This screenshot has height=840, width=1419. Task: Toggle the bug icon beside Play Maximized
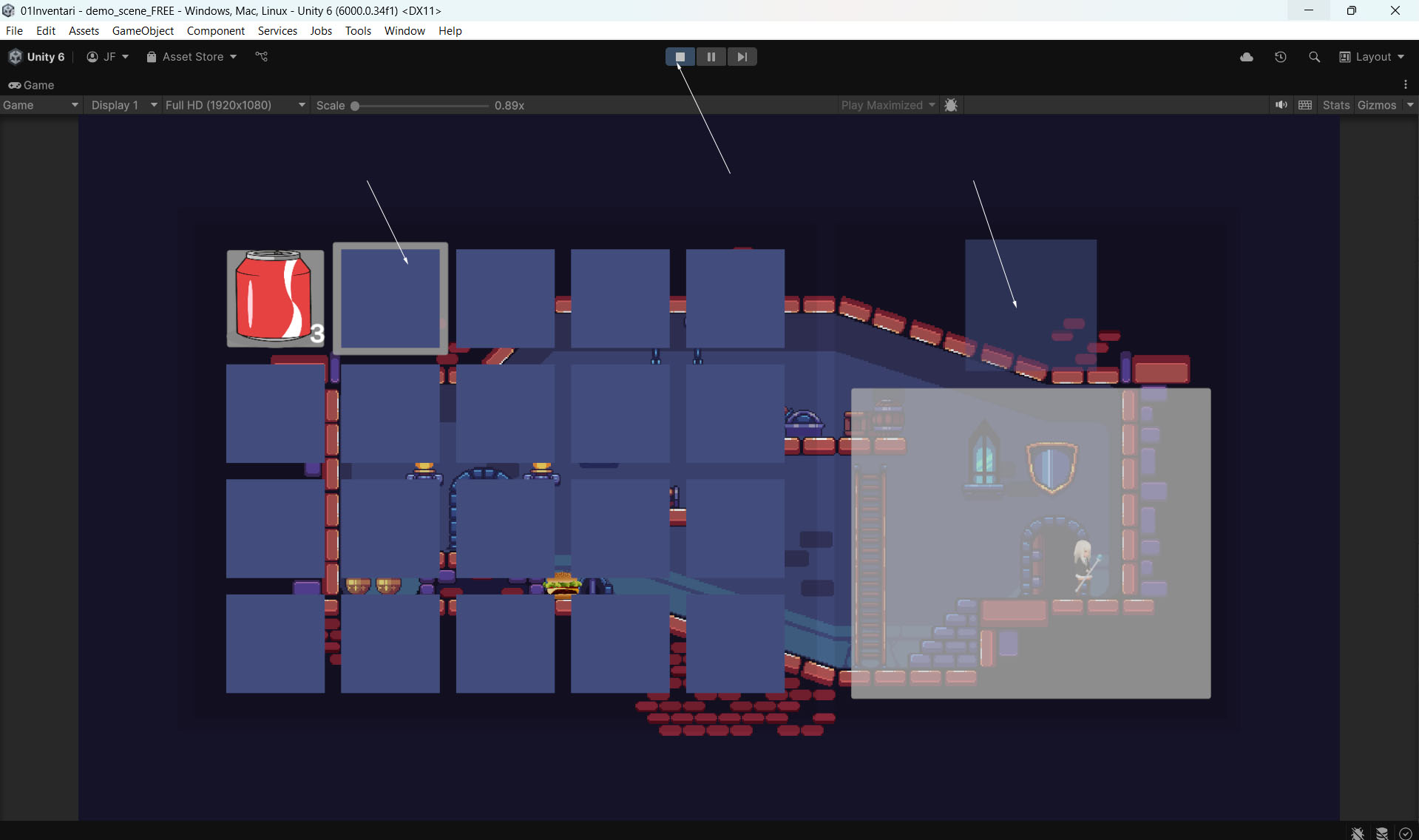pyautogui.click(x=951, y=105)
